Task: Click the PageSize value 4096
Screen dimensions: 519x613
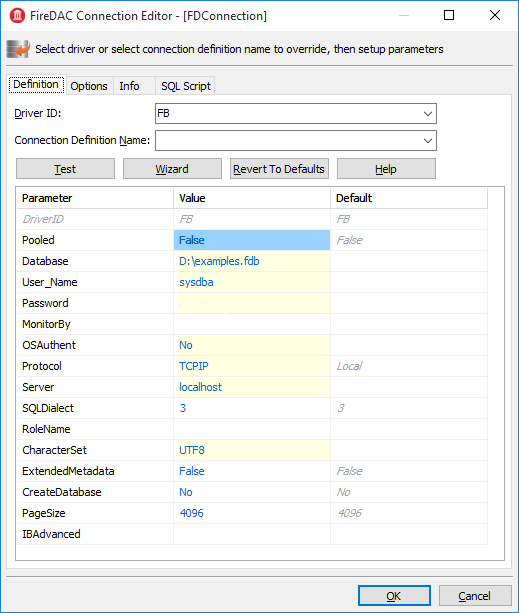Action: pyautogui.click(x=252, y=513)
